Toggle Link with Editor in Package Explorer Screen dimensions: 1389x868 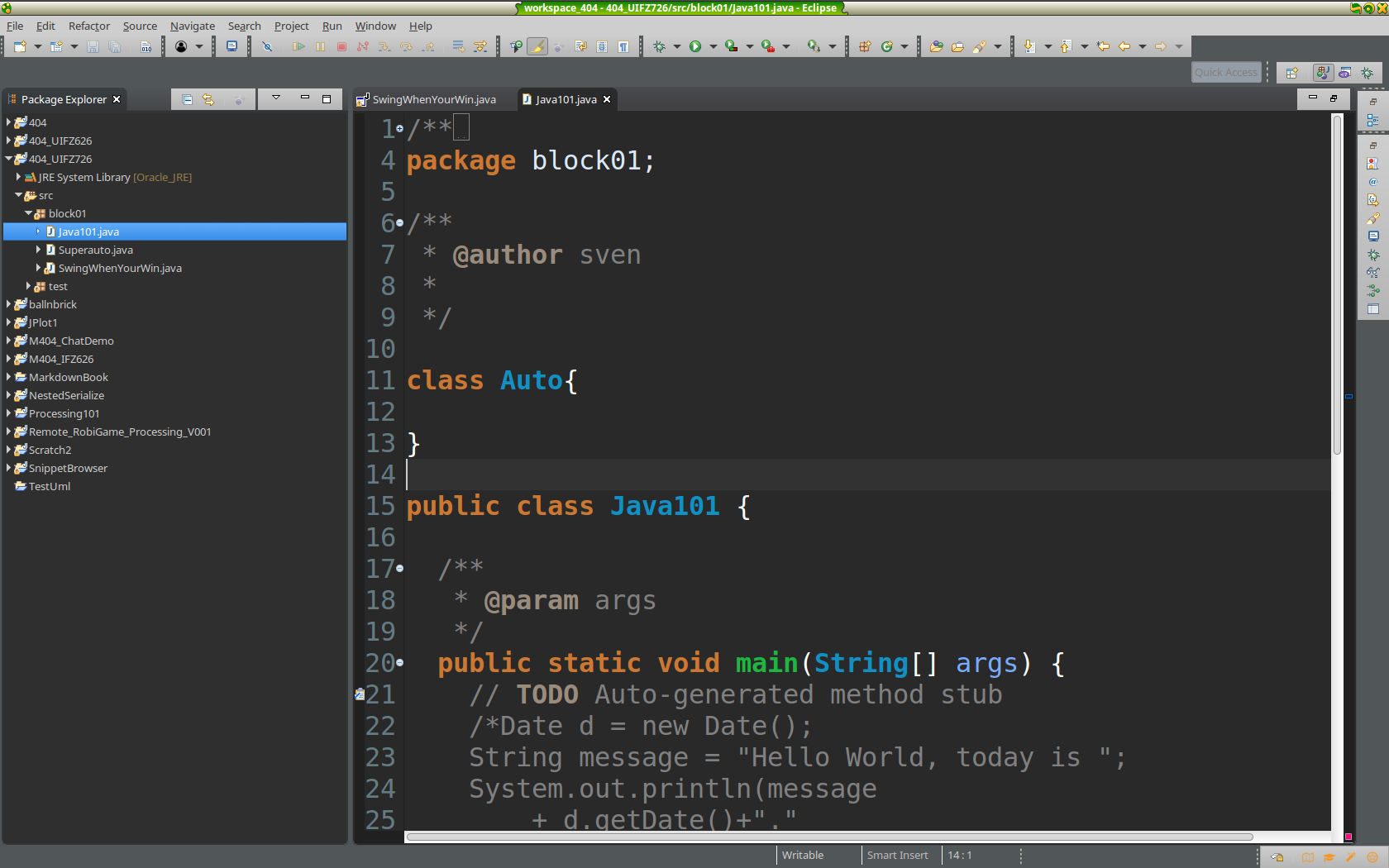coord(208,99)
